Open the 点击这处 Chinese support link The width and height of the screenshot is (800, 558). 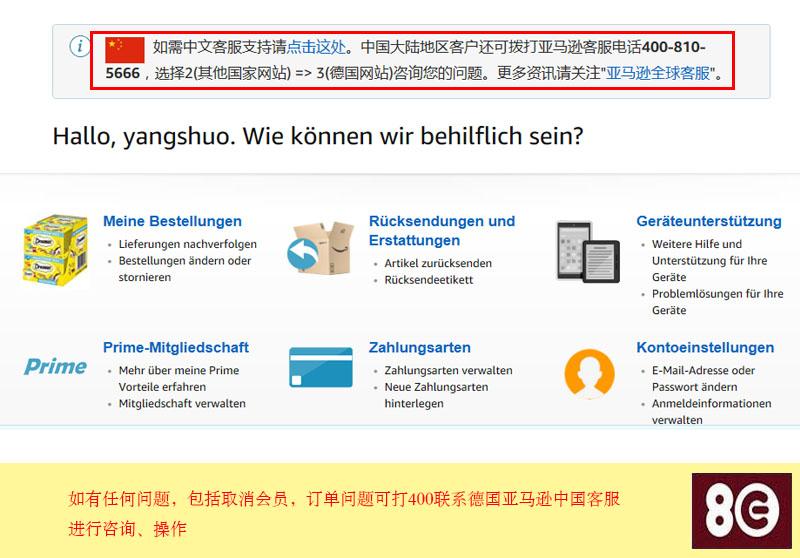click(316, 47)
